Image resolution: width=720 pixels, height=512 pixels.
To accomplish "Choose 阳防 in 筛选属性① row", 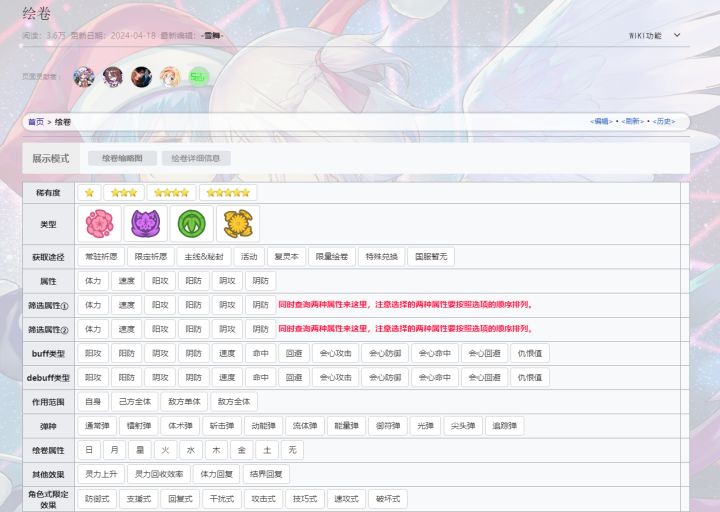I will pos(194,305).
